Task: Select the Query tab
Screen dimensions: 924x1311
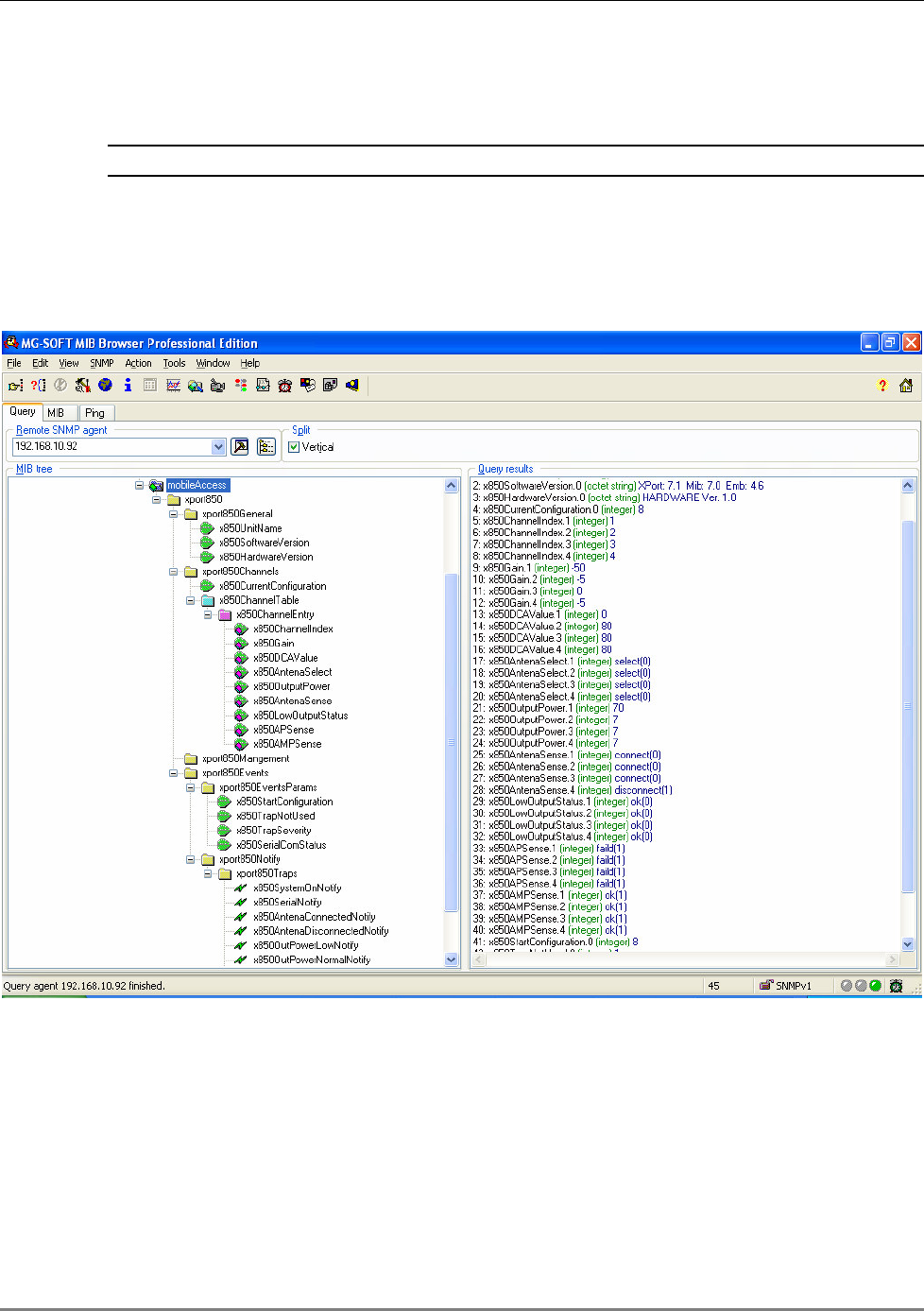Action: (x=22, y=411)
